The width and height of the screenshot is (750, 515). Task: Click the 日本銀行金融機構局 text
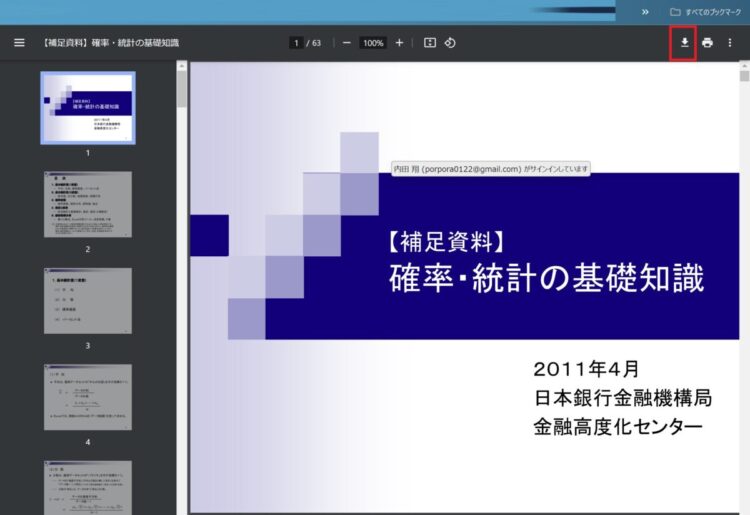coord(623,398)
